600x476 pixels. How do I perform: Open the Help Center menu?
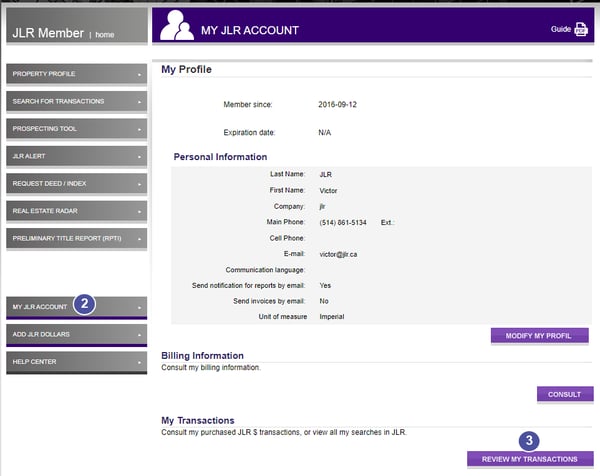click(77, 362)
